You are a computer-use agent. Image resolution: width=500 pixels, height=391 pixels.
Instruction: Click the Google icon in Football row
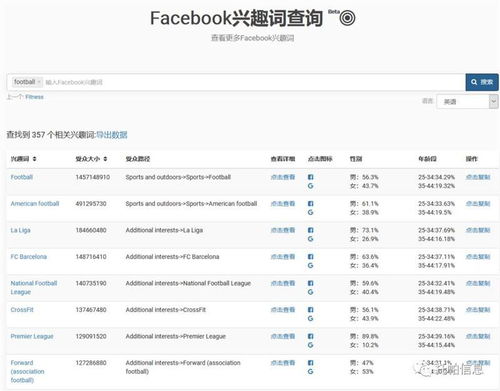point(310,186)
